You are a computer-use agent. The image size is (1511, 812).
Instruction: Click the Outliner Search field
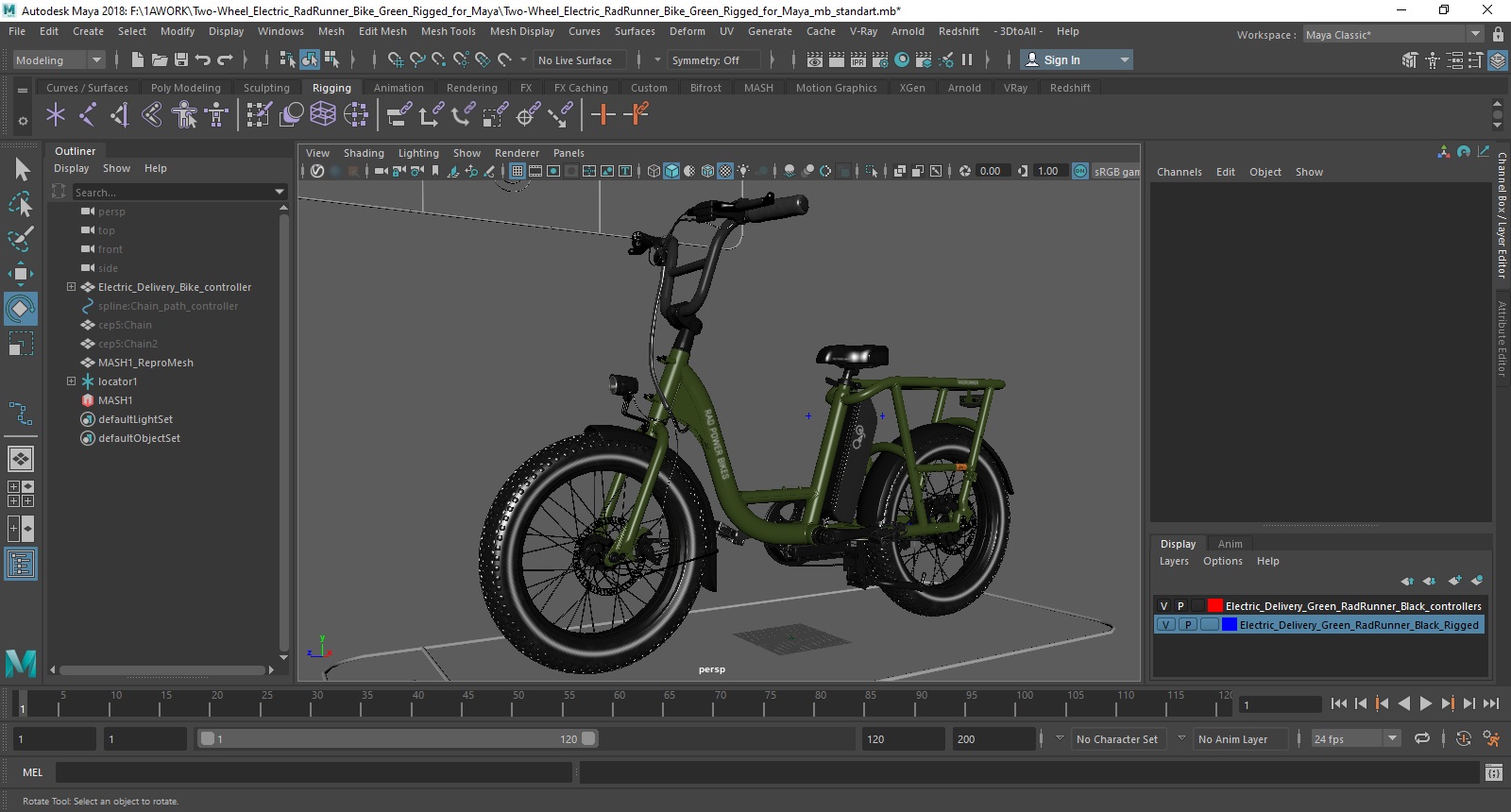coord(172,192)
